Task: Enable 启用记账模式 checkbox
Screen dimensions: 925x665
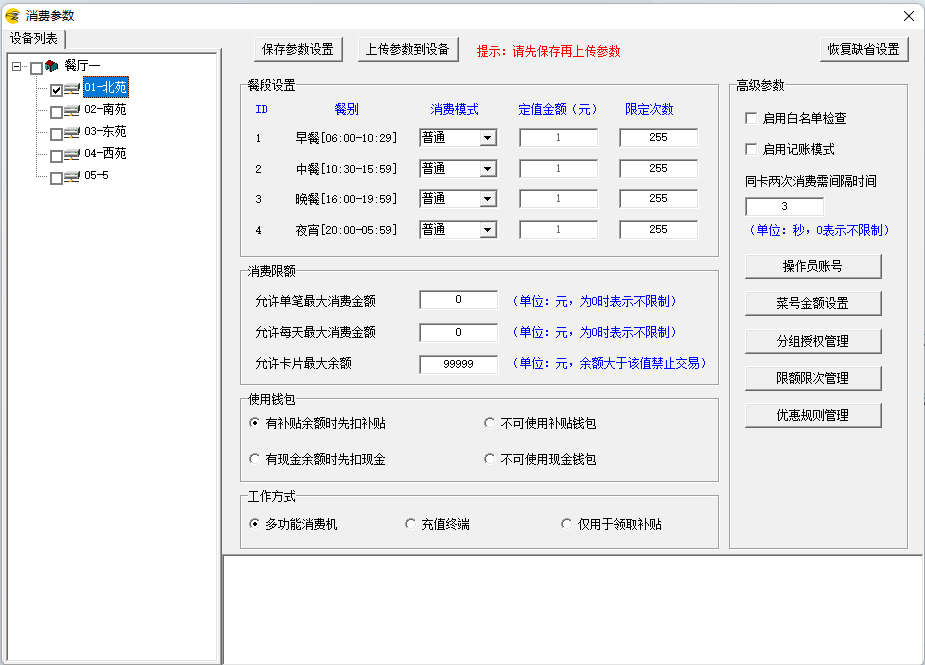Action: (751, 149)
